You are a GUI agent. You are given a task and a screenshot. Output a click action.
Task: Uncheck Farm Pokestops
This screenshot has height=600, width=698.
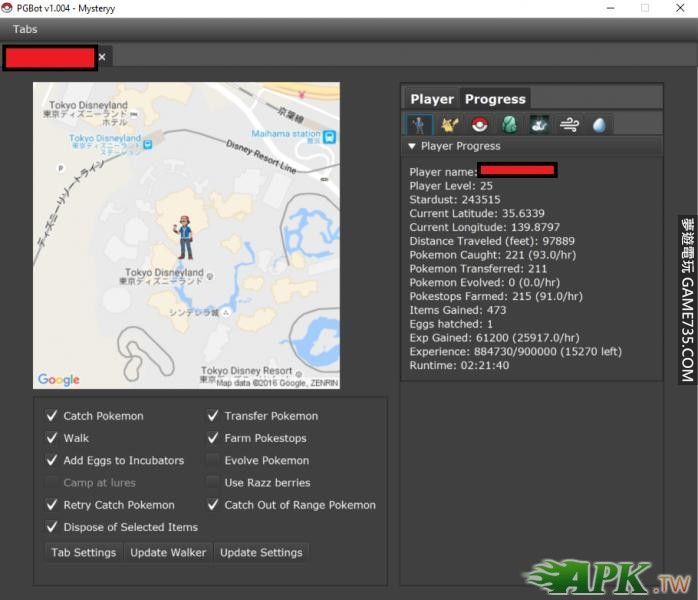213,438
